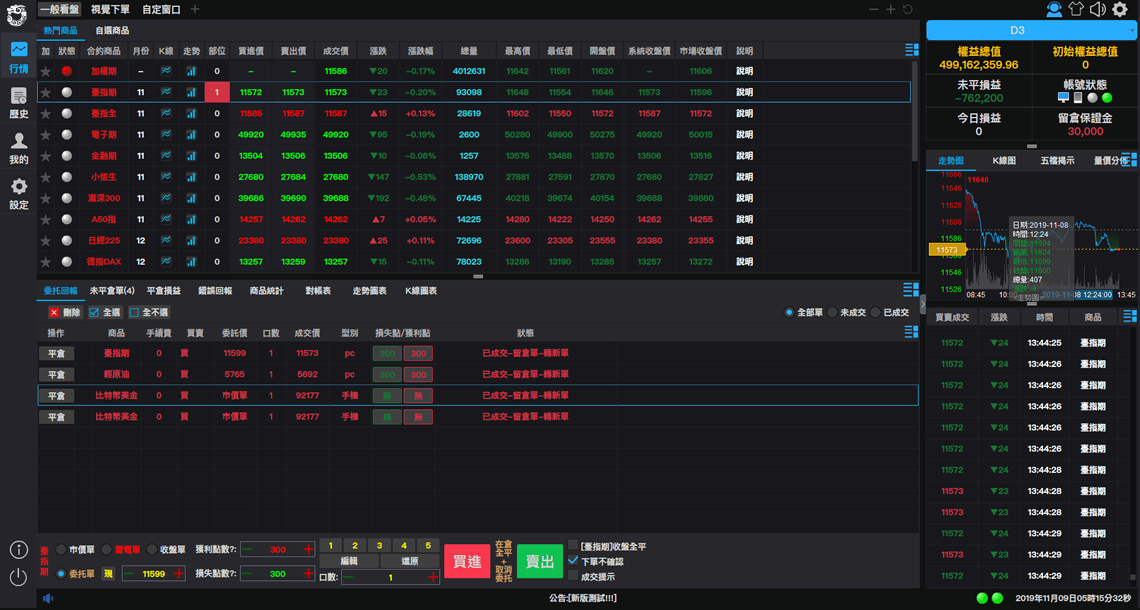
Task: Click the star to add 電子期 to favorites
Action: pyautogui.click(x=45, y=134)
